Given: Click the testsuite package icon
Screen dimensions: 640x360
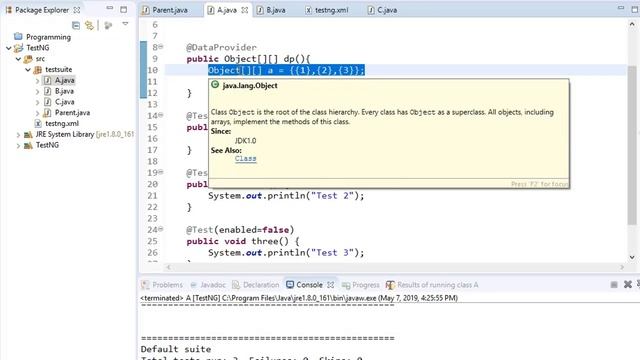Looking at the screenshot, I should point(38,69).
